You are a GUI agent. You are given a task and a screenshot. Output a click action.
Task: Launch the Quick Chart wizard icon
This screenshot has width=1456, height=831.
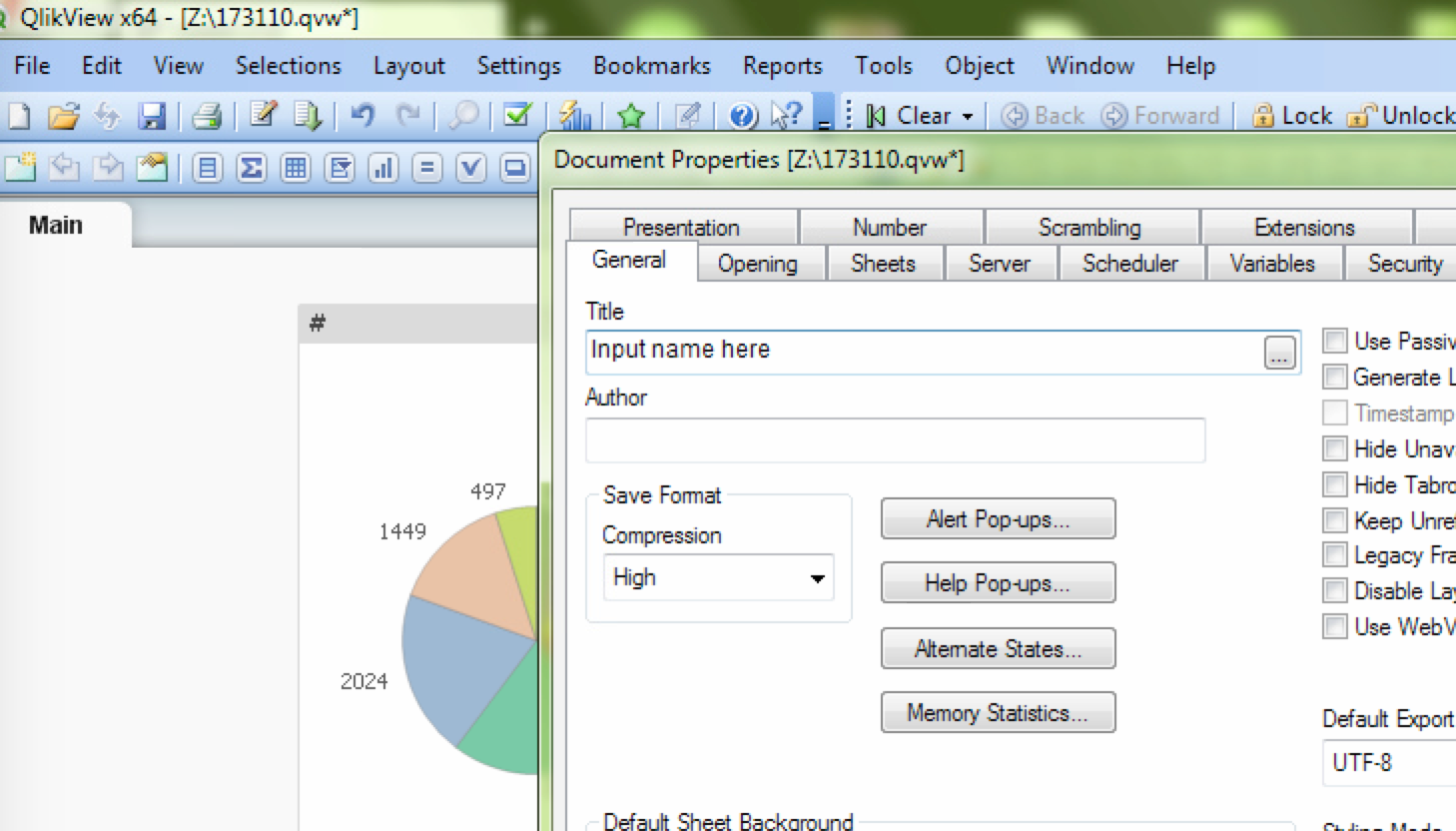click(575, 116)
